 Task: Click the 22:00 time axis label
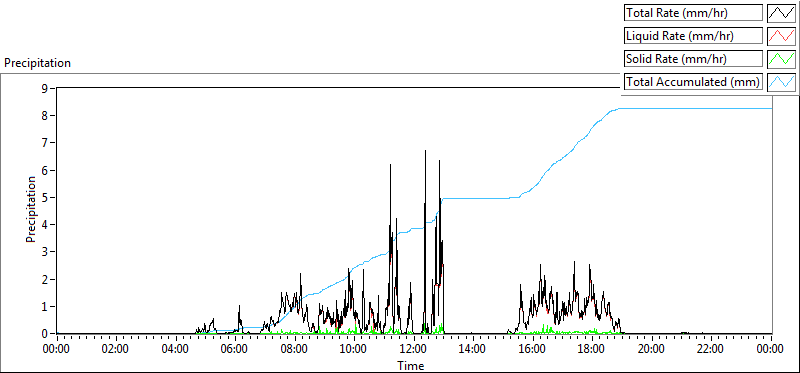pos(711,350)
